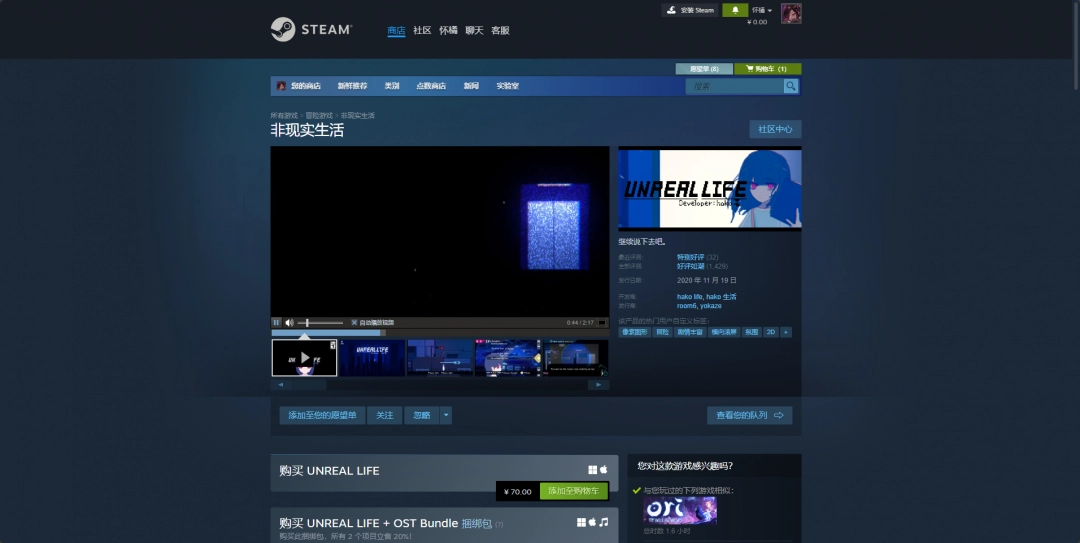The width and height of the screenshot is (1080, 543).
Task: Click the plus button to add a tag
Action: pos(786,332)
